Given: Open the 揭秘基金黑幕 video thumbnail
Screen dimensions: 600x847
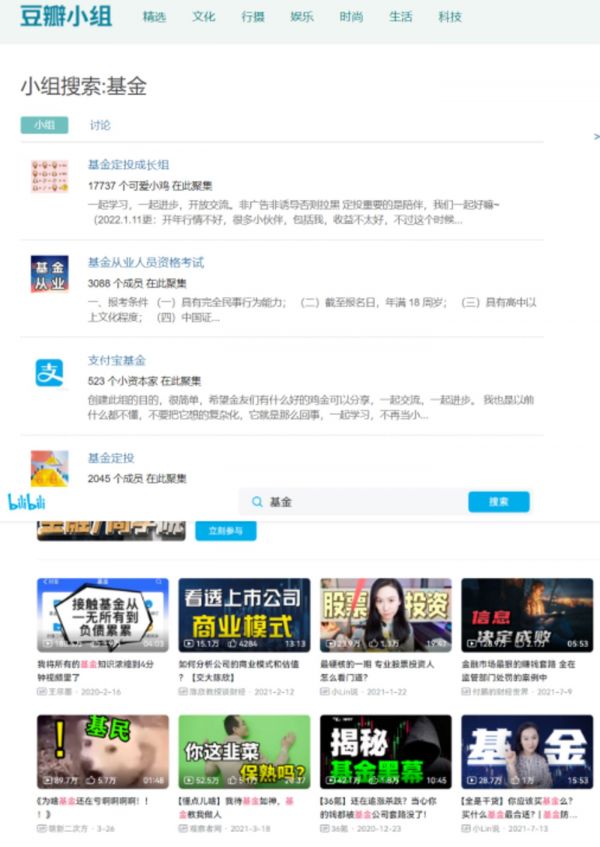Looking at the screenshot, I should [385, 750].
